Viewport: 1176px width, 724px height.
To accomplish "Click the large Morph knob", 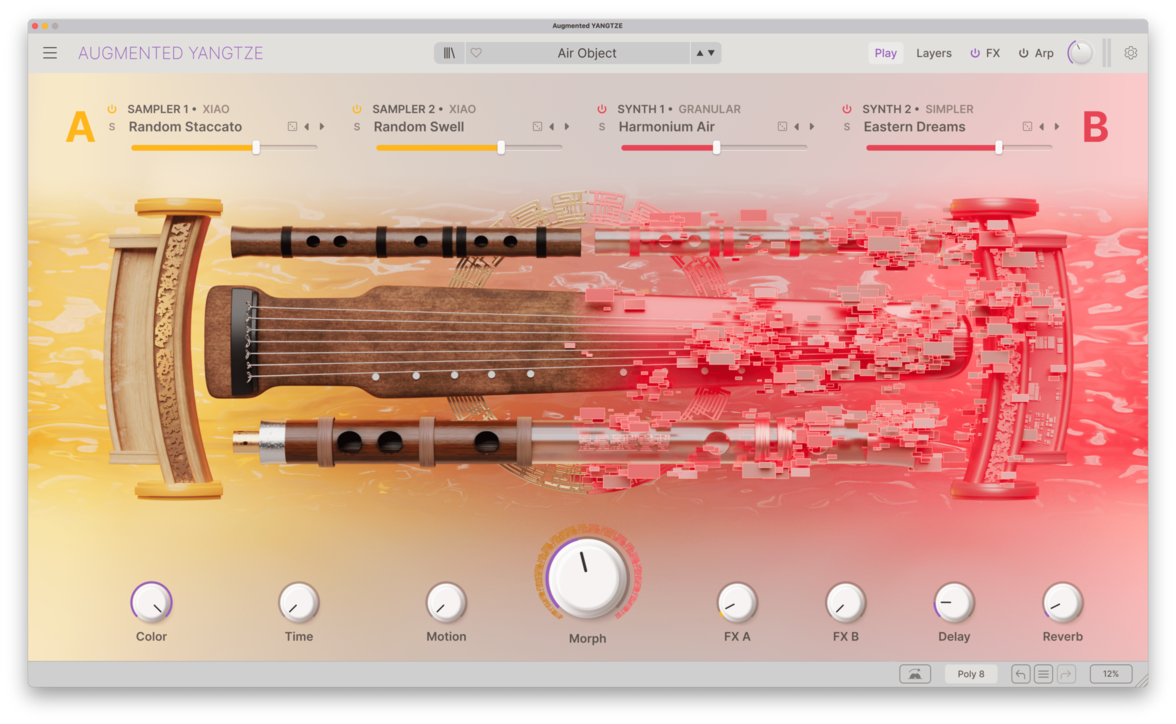I will [x=587, y=578].
